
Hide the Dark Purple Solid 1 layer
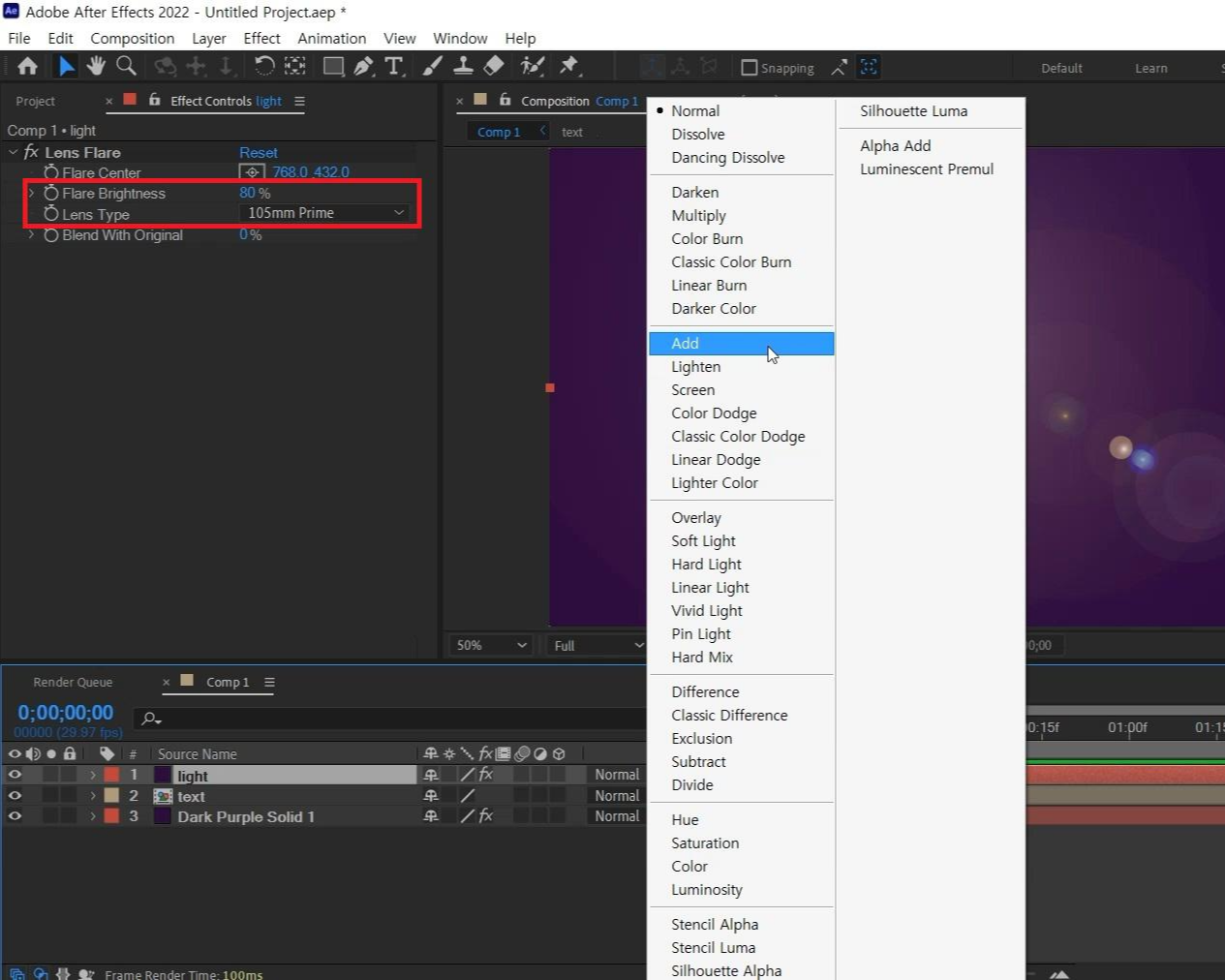15,815
